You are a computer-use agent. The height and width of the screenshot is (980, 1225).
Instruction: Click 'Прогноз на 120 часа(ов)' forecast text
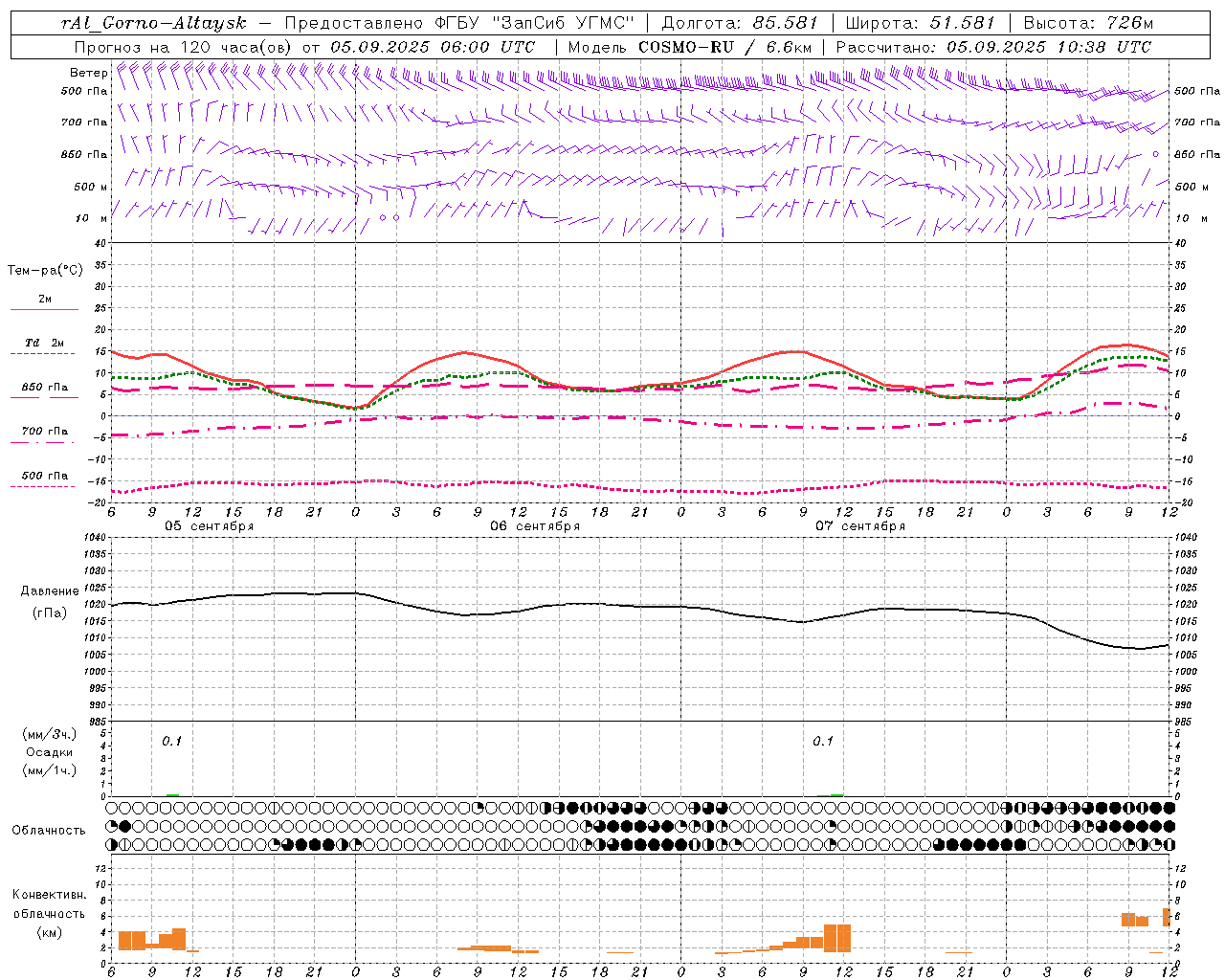pos(184,46)
